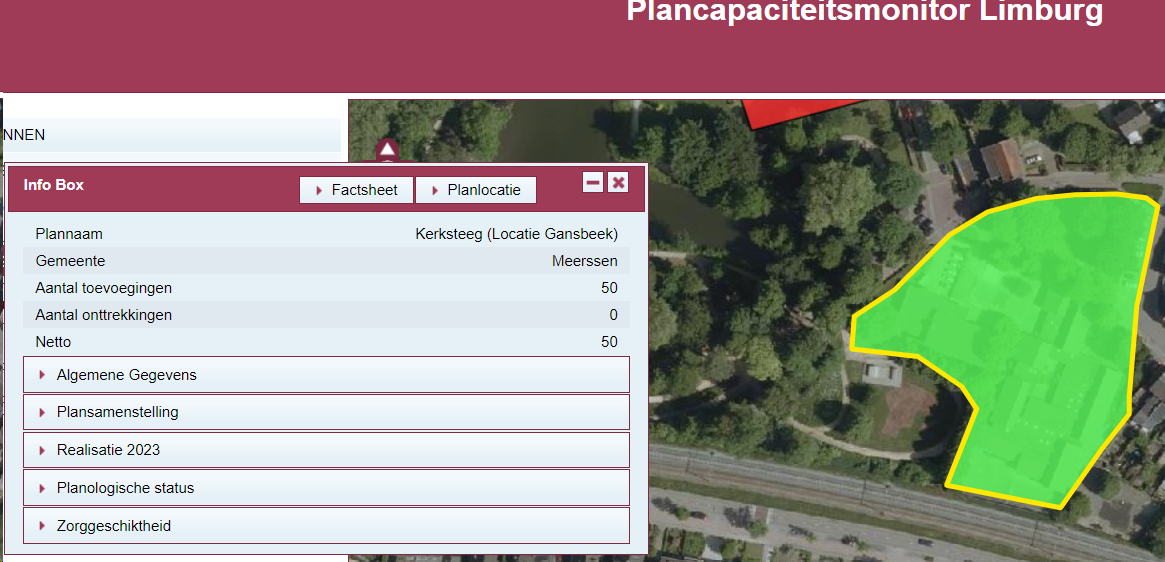This screenshot has width=1165, height=562.
Task: Click the Aantal toevoegingen label
Action: click(104, 288)
